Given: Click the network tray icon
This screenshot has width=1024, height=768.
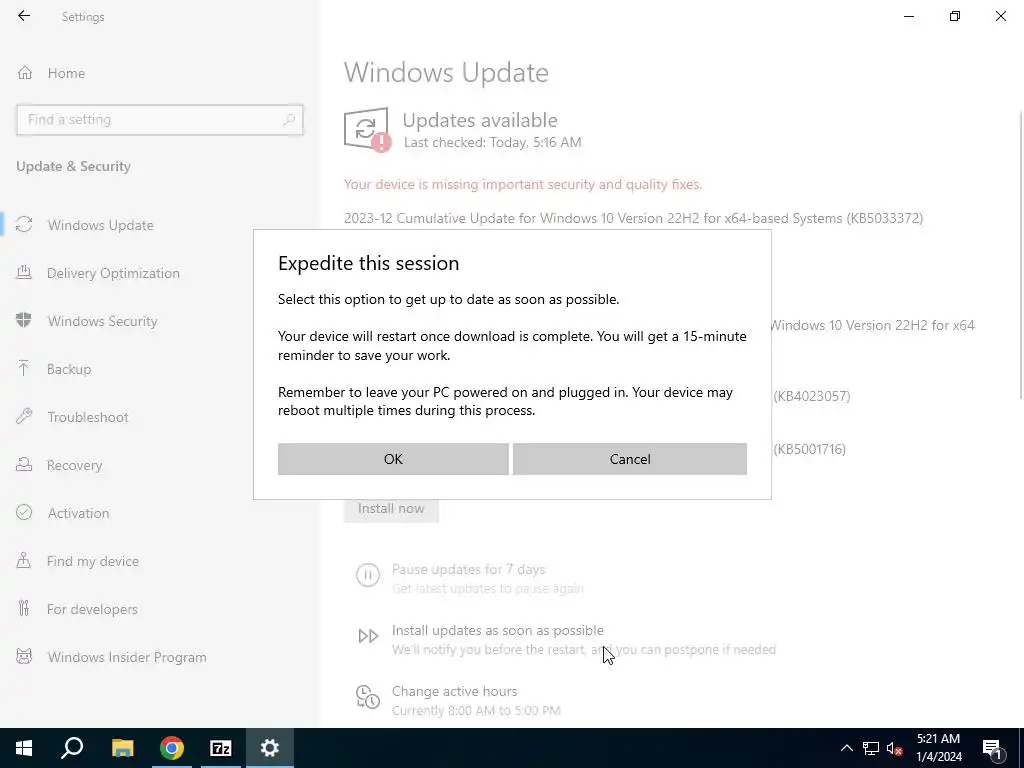Looking at the screenshot, I should coord(871,748).
